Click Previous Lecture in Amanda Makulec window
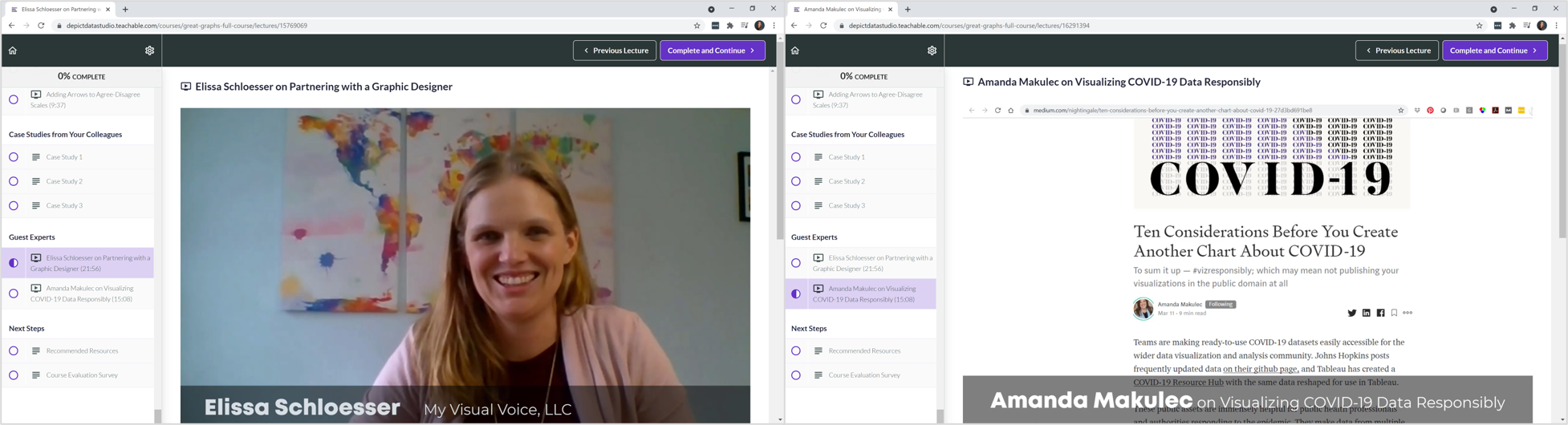1568x425 pixels. (1397, 51)
